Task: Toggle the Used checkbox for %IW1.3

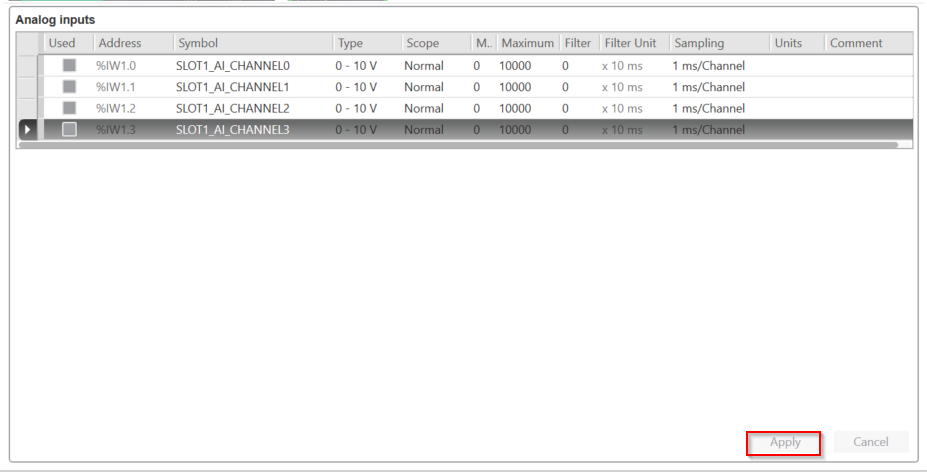Action: point(69,129)
